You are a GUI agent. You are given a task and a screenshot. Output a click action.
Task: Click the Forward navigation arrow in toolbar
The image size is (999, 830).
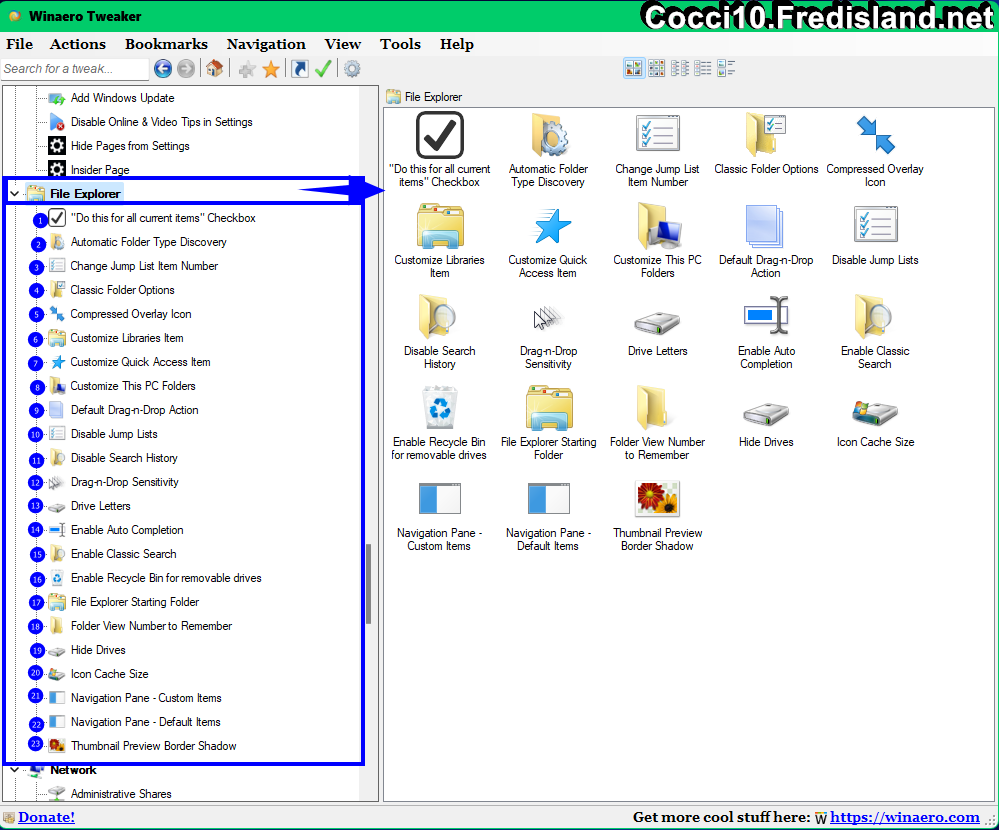[x=186, y=69]
